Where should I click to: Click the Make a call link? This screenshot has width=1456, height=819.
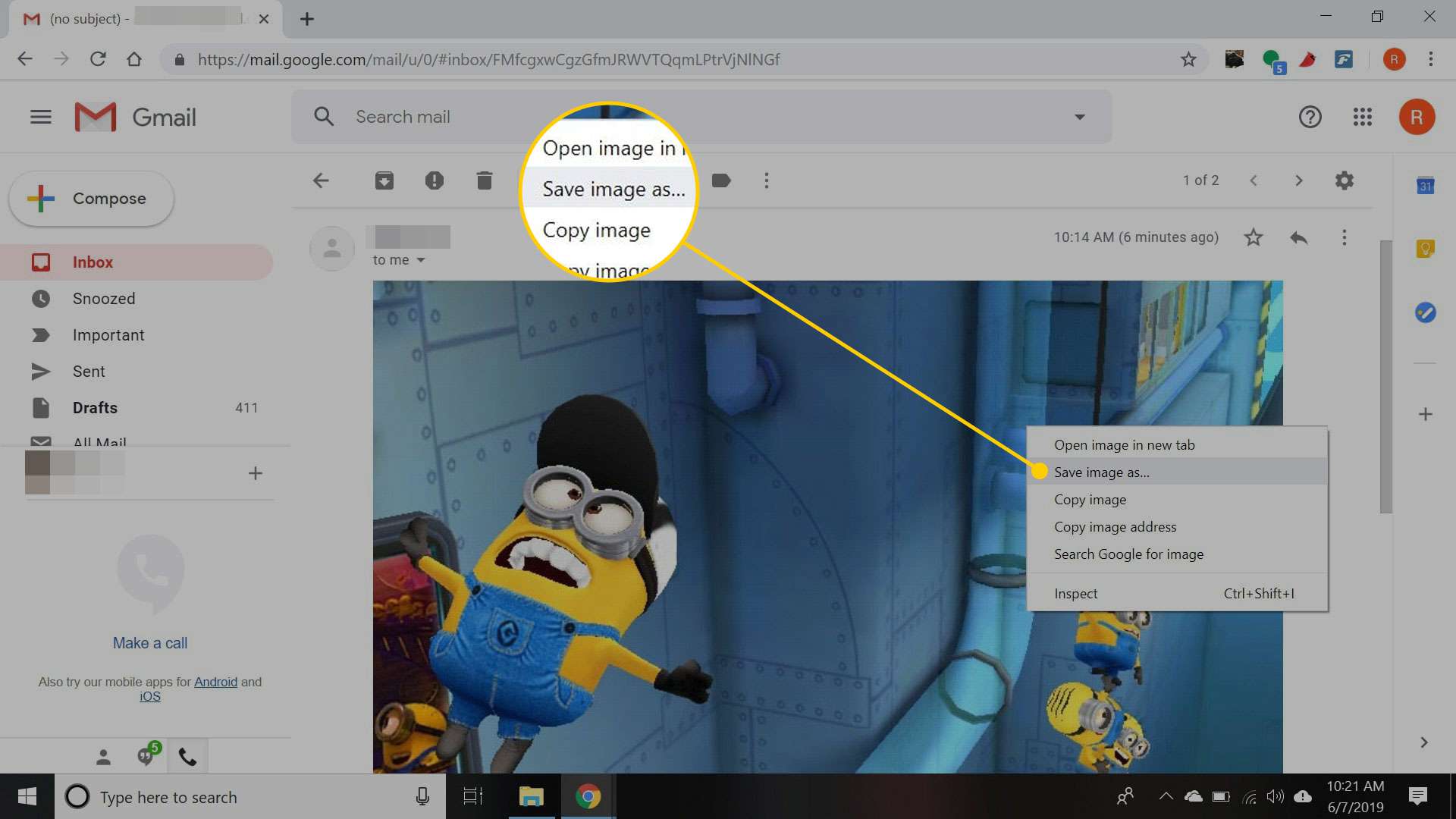coord(150,643)
